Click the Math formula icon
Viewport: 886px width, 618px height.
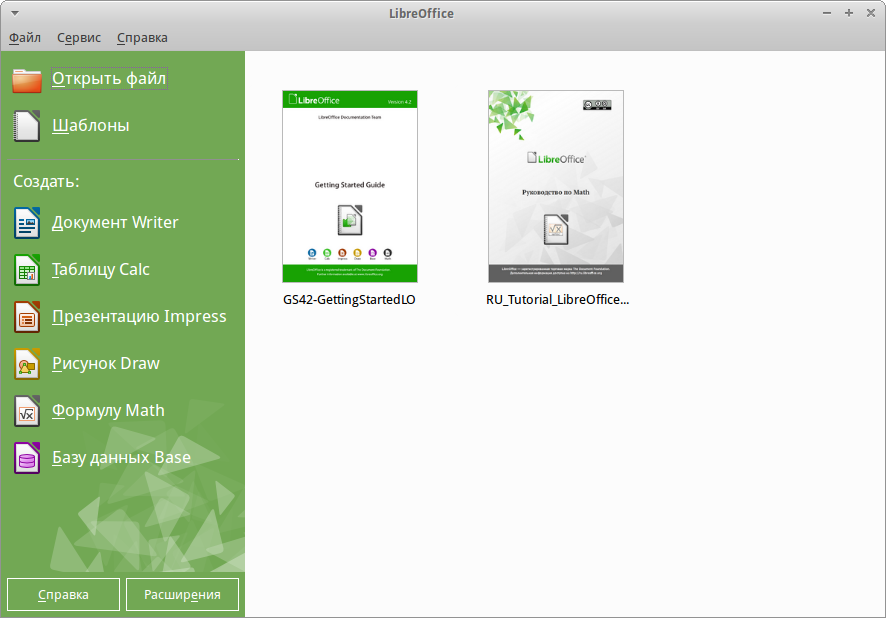(x=27, y=411)
